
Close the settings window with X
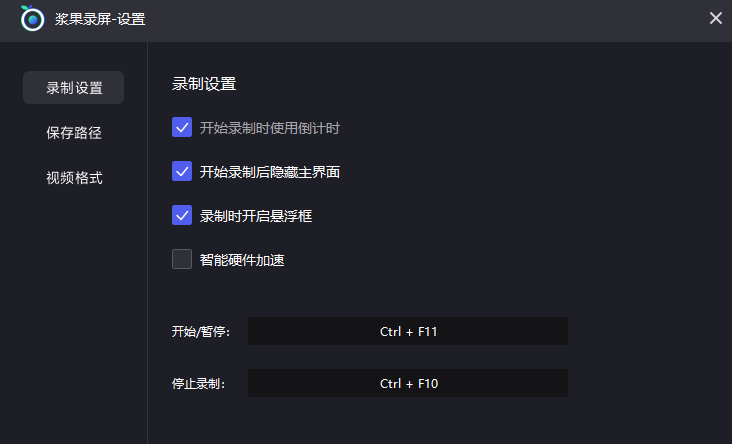point(715,18)
